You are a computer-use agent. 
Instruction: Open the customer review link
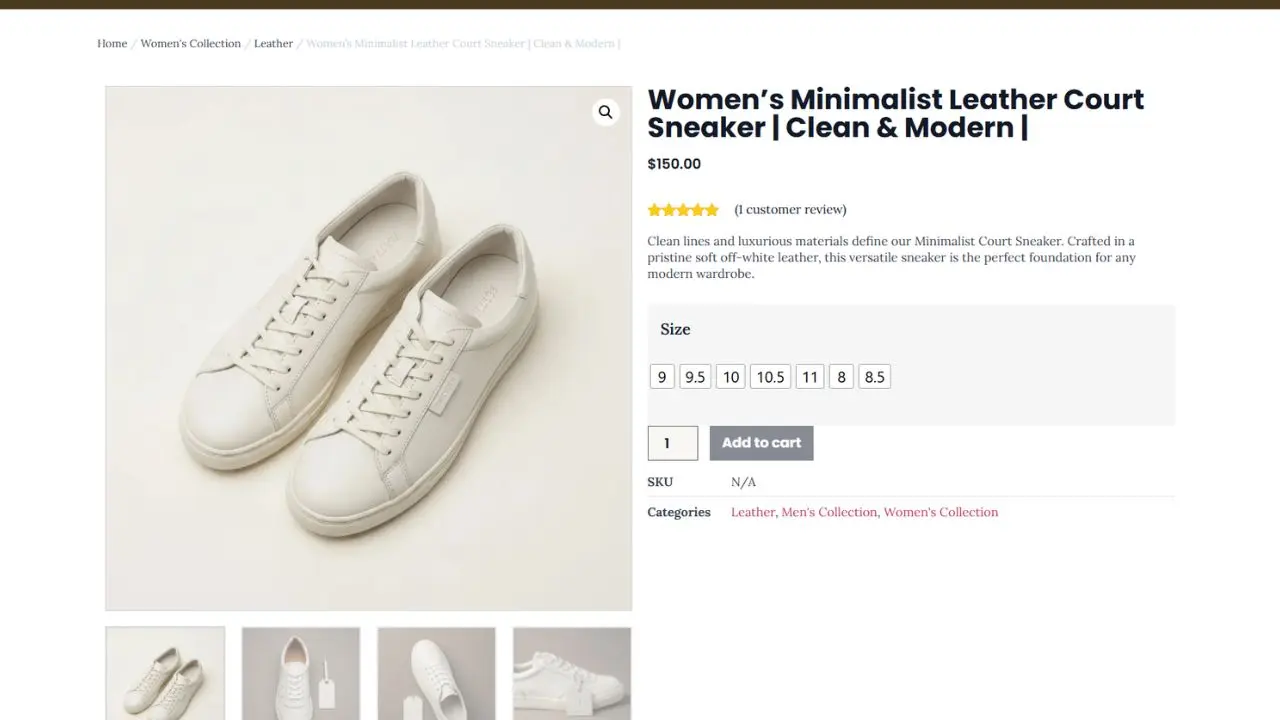click(x=790, y=210)
